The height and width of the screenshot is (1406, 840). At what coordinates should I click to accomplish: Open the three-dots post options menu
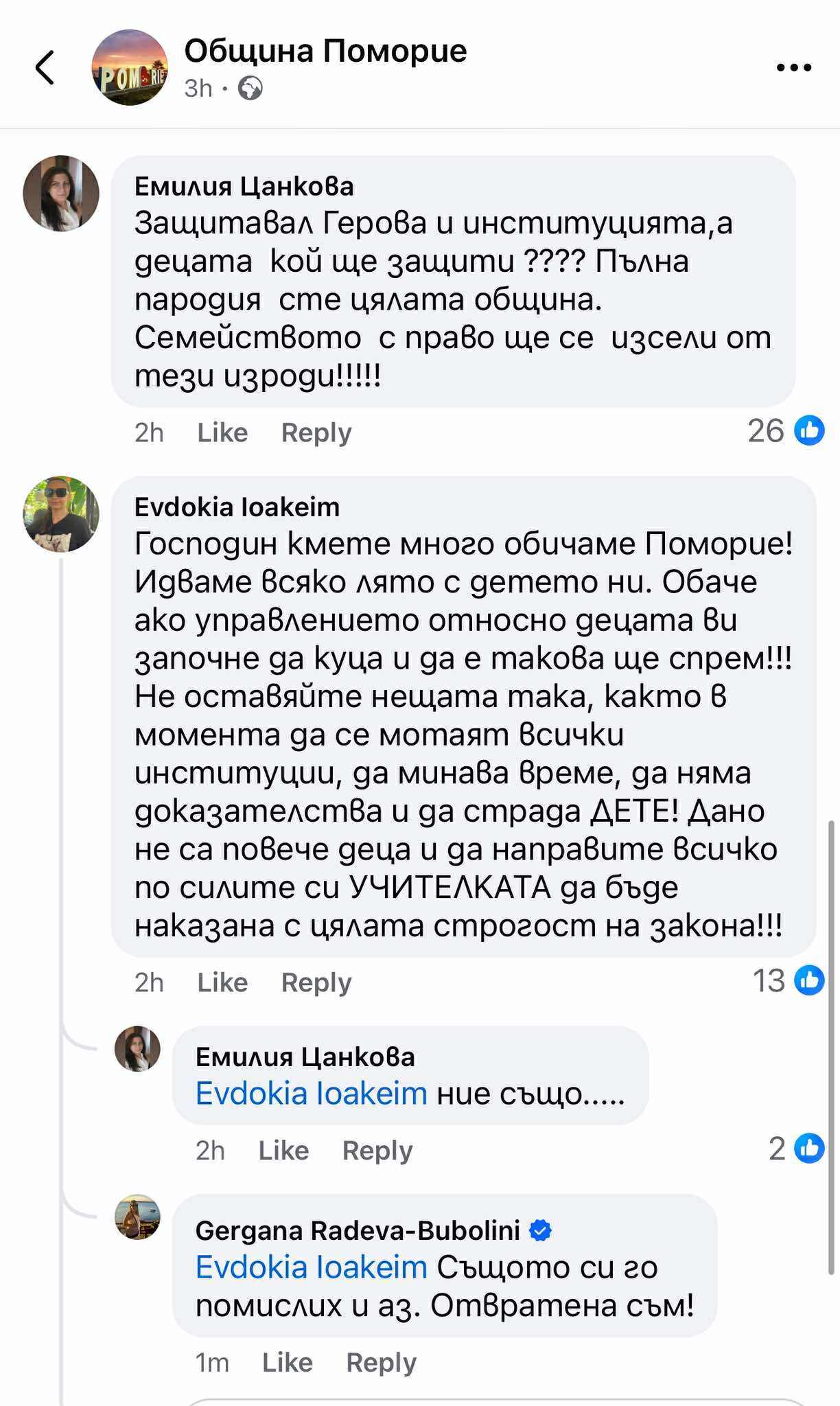794,67
